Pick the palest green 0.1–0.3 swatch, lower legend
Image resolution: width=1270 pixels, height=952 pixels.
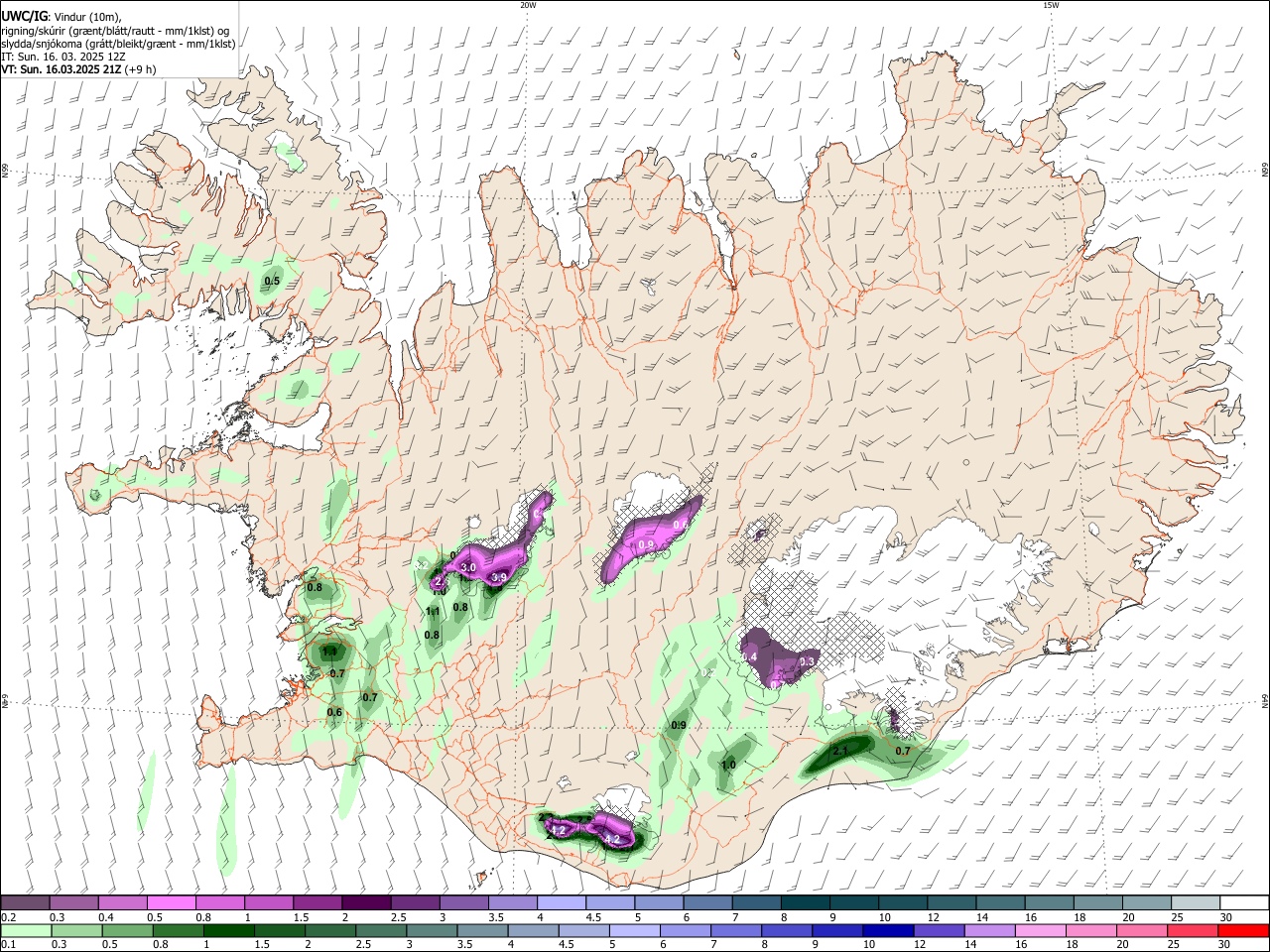[x=25, y=930]
